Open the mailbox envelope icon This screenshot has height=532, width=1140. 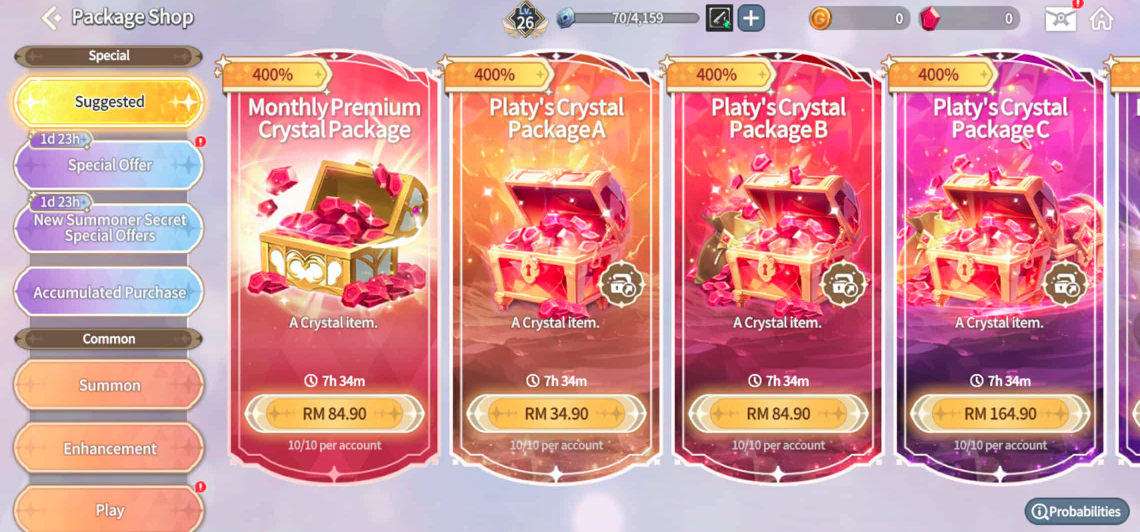[x=1061, y=17]
